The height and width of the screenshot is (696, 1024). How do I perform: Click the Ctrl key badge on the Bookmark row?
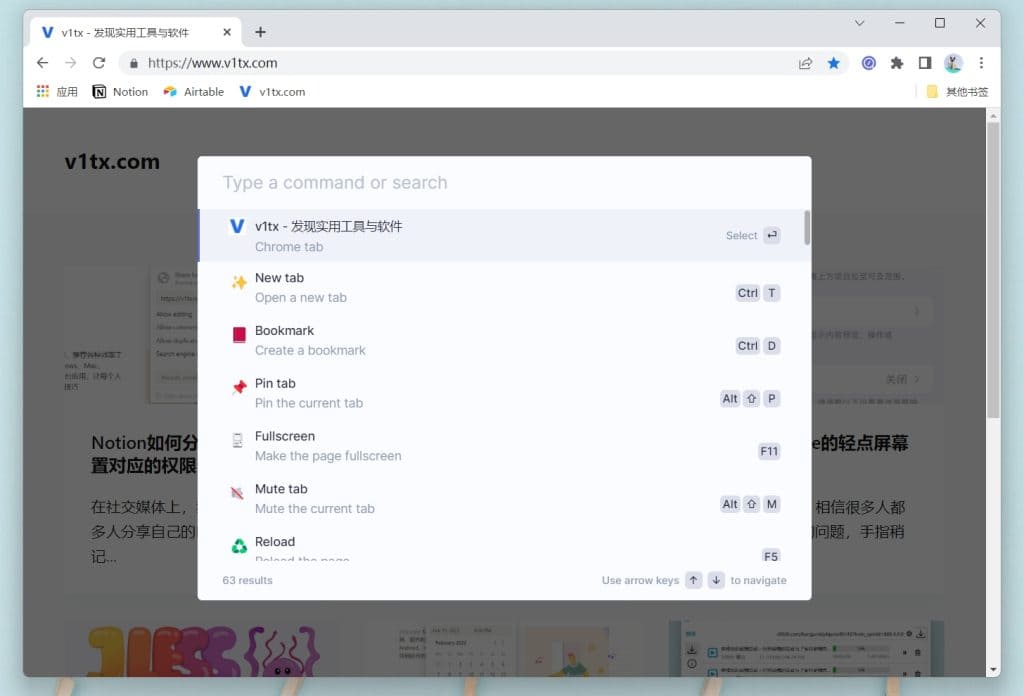click(748, 346)
